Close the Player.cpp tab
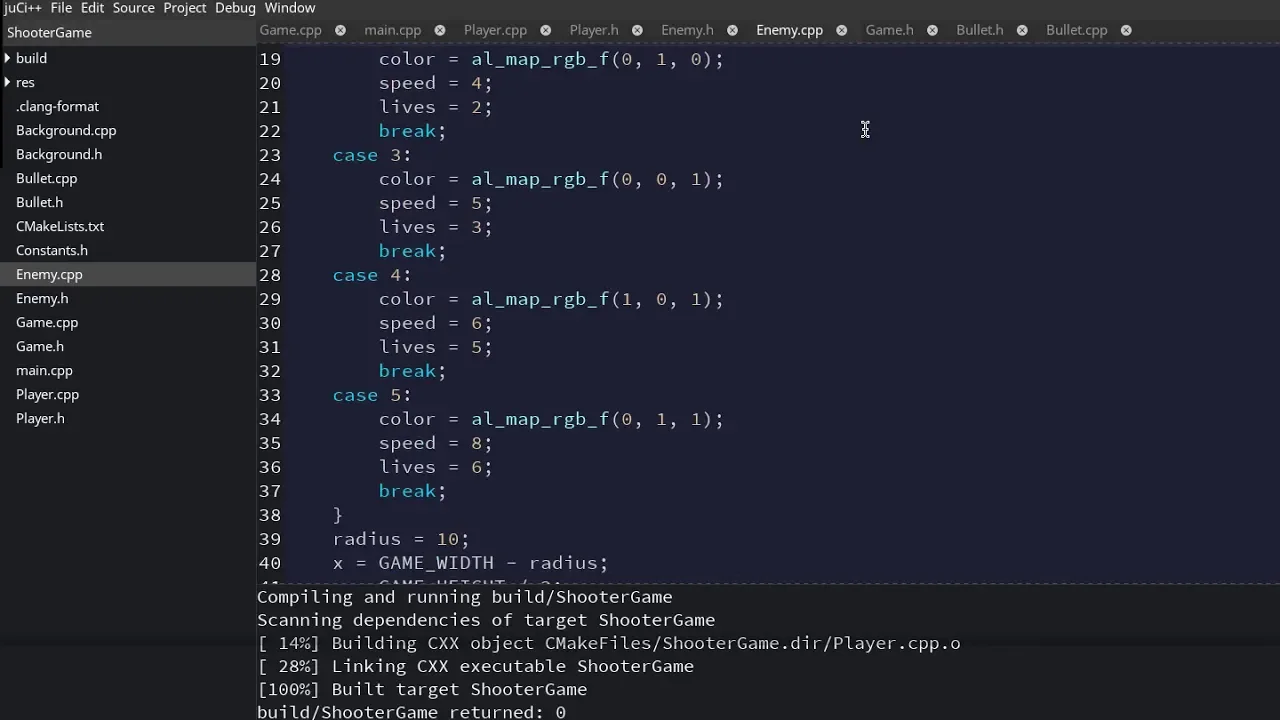This screenshot has width=1280, height=720. click(545, 30)
